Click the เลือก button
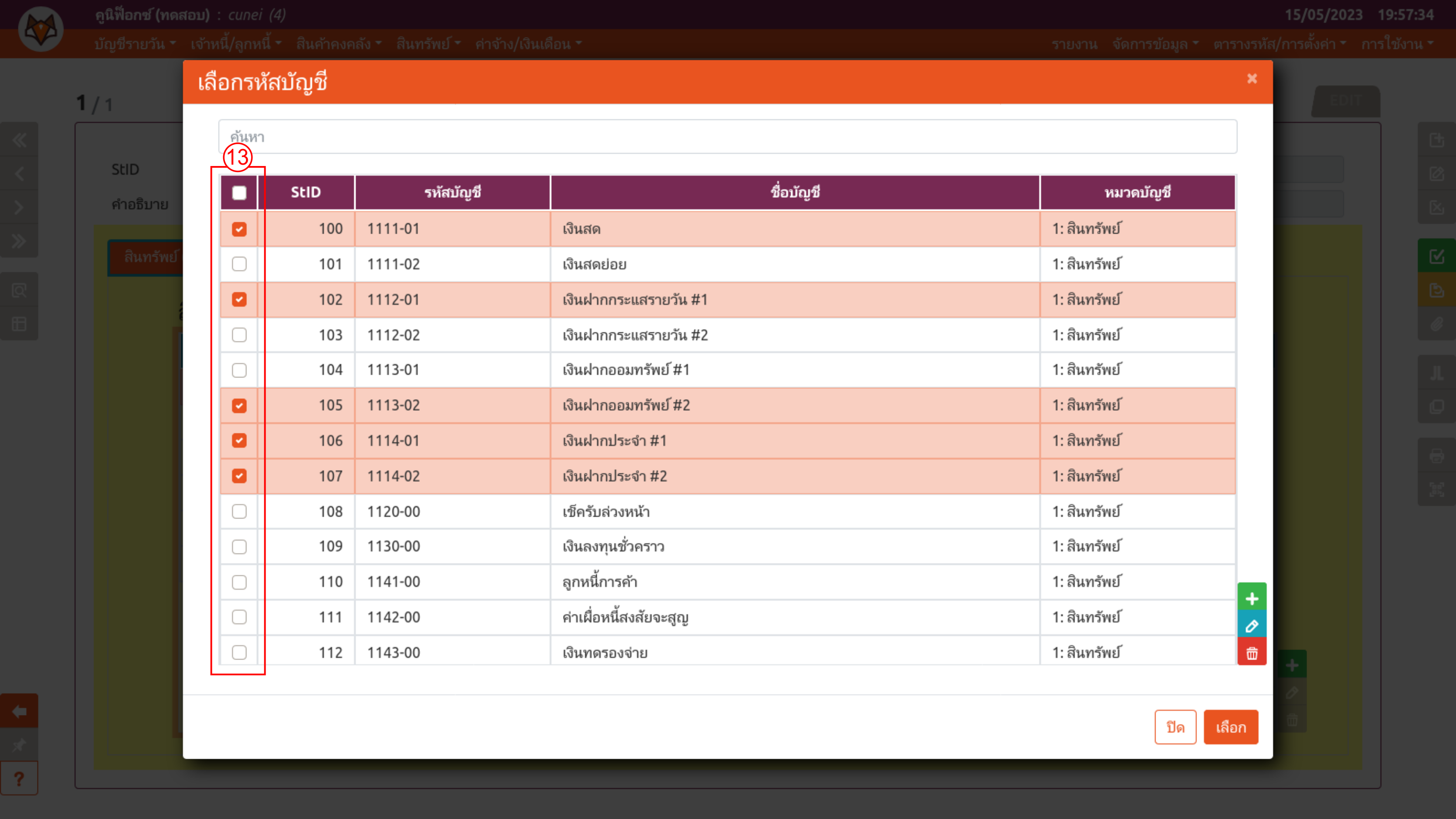 (x=1231, y=727)
